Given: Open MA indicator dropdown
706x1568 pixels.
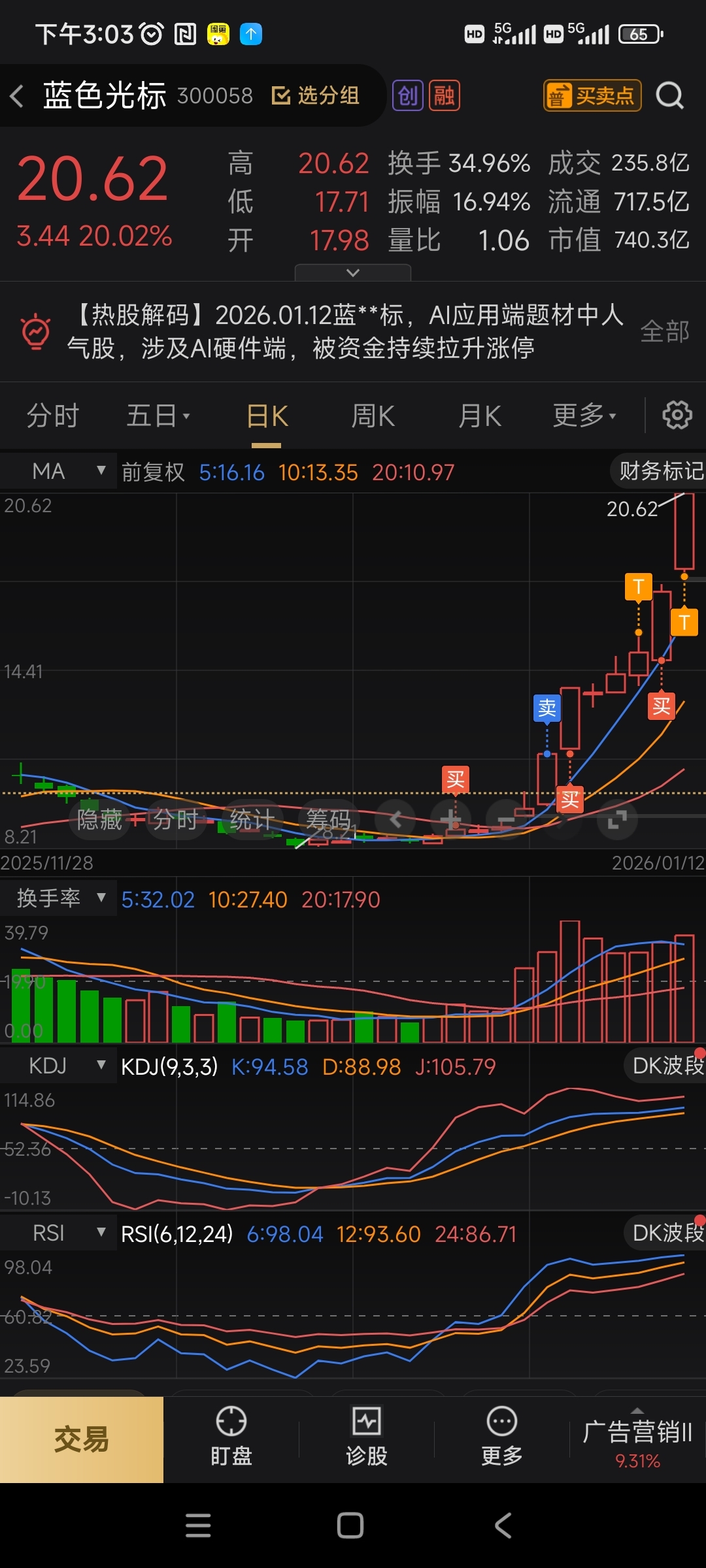Looking at the screenshot, I should [59, 471].
